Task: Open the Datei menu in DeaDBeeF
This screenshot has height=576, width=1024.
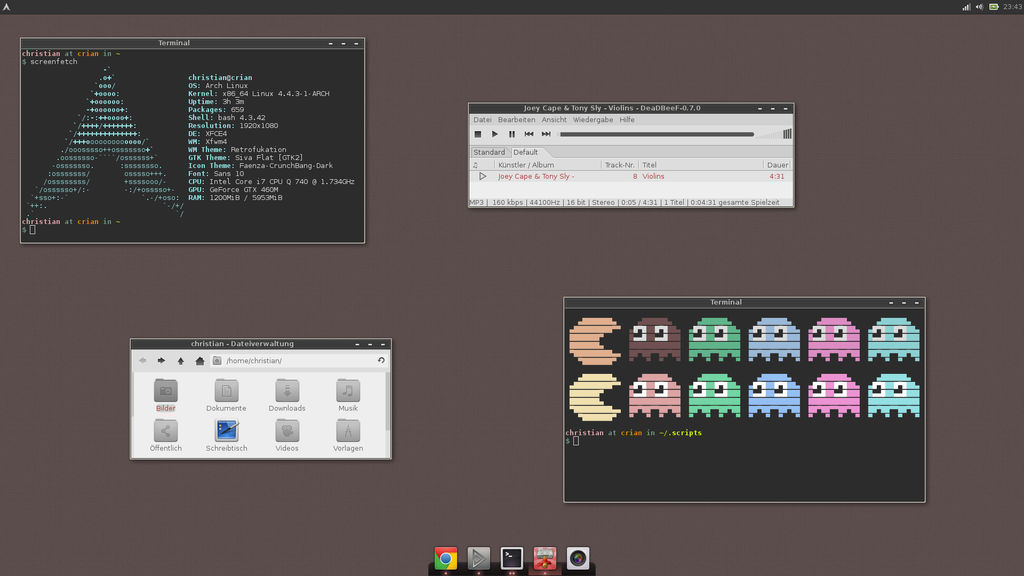Action: [x=482, y=120]
